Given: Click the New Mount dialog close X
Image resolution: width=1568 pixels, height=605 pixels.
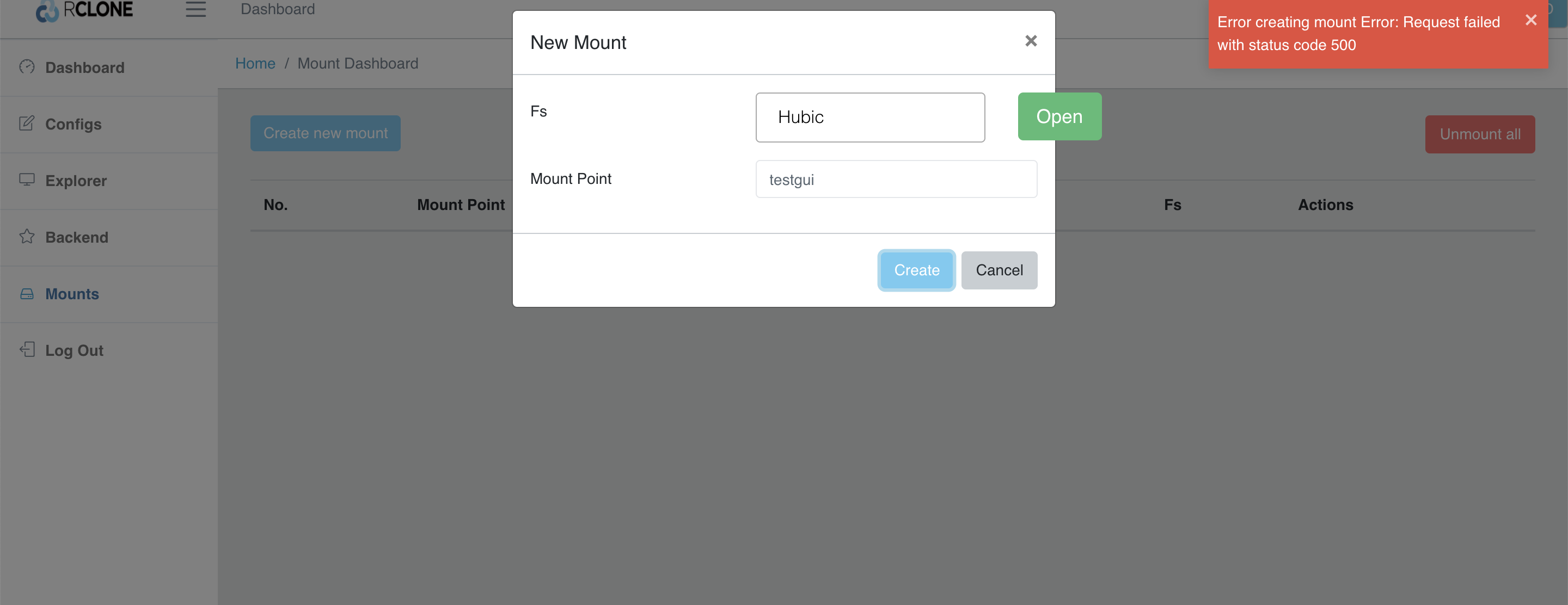Looking at the screenshot, I should click(x=1031, y=41).
